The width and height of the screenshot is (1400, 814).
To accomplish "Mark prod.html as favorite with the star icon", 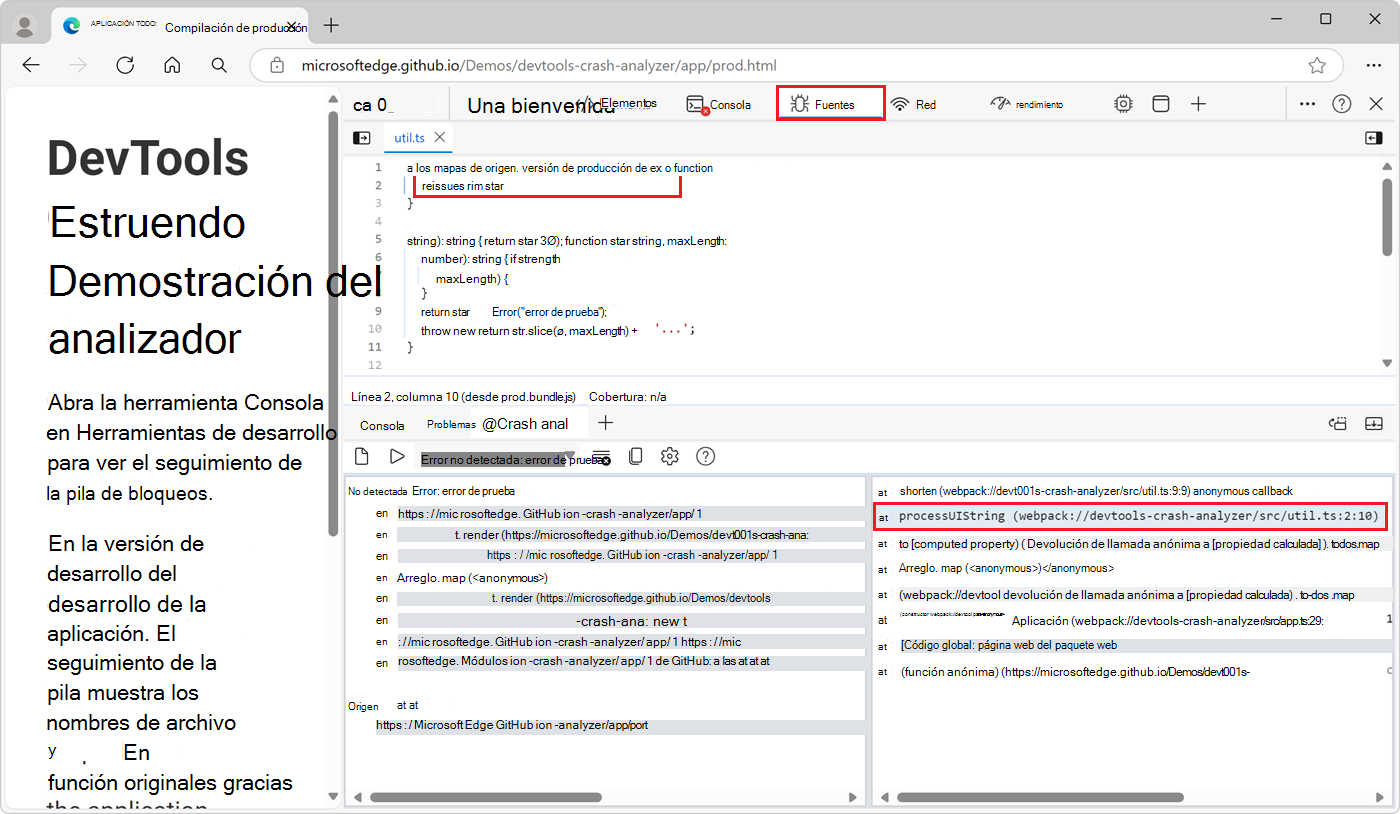I will (x=1318, y=65).
